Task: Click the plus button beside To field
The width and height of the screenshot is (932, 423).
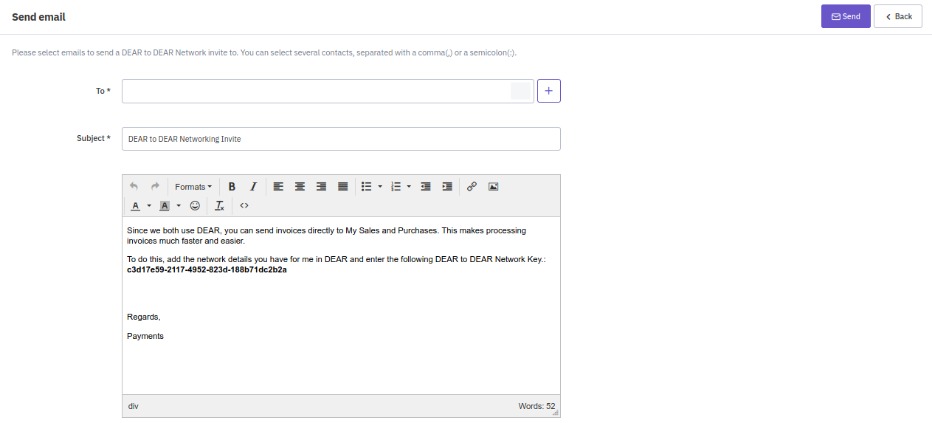Action: tap(549, 91)
